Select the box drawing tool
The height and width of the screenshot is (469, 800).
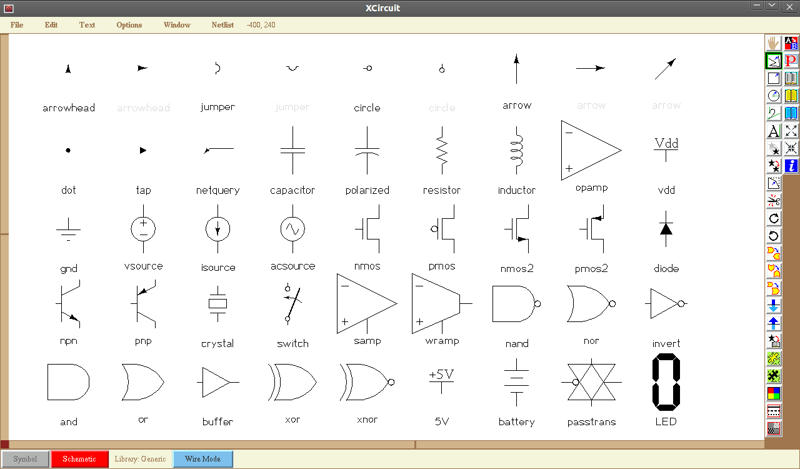[x=773, y=78]
